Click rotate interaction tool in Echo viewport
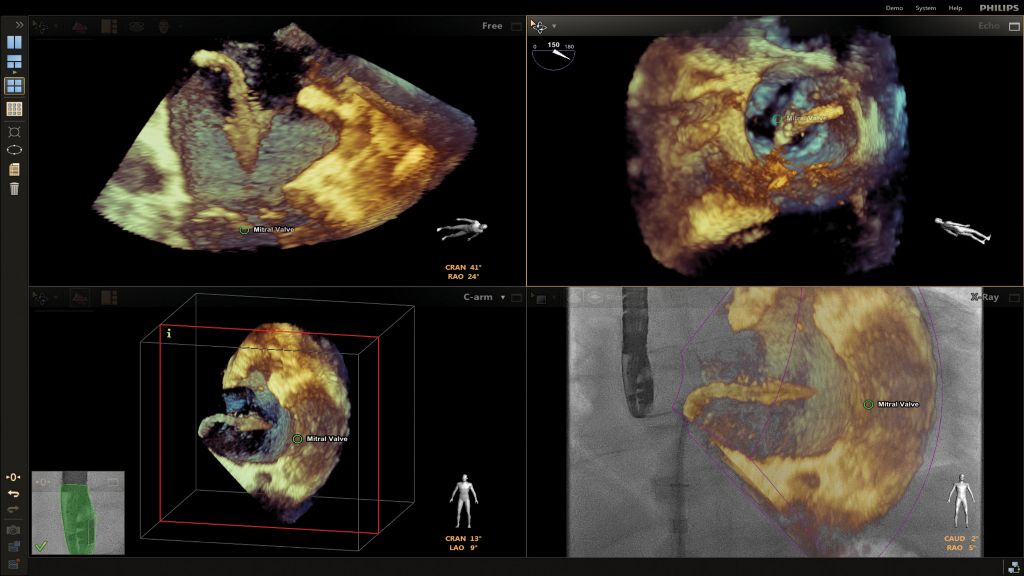1024x576 pixels. pyautogui.click(x=538, y=26)
